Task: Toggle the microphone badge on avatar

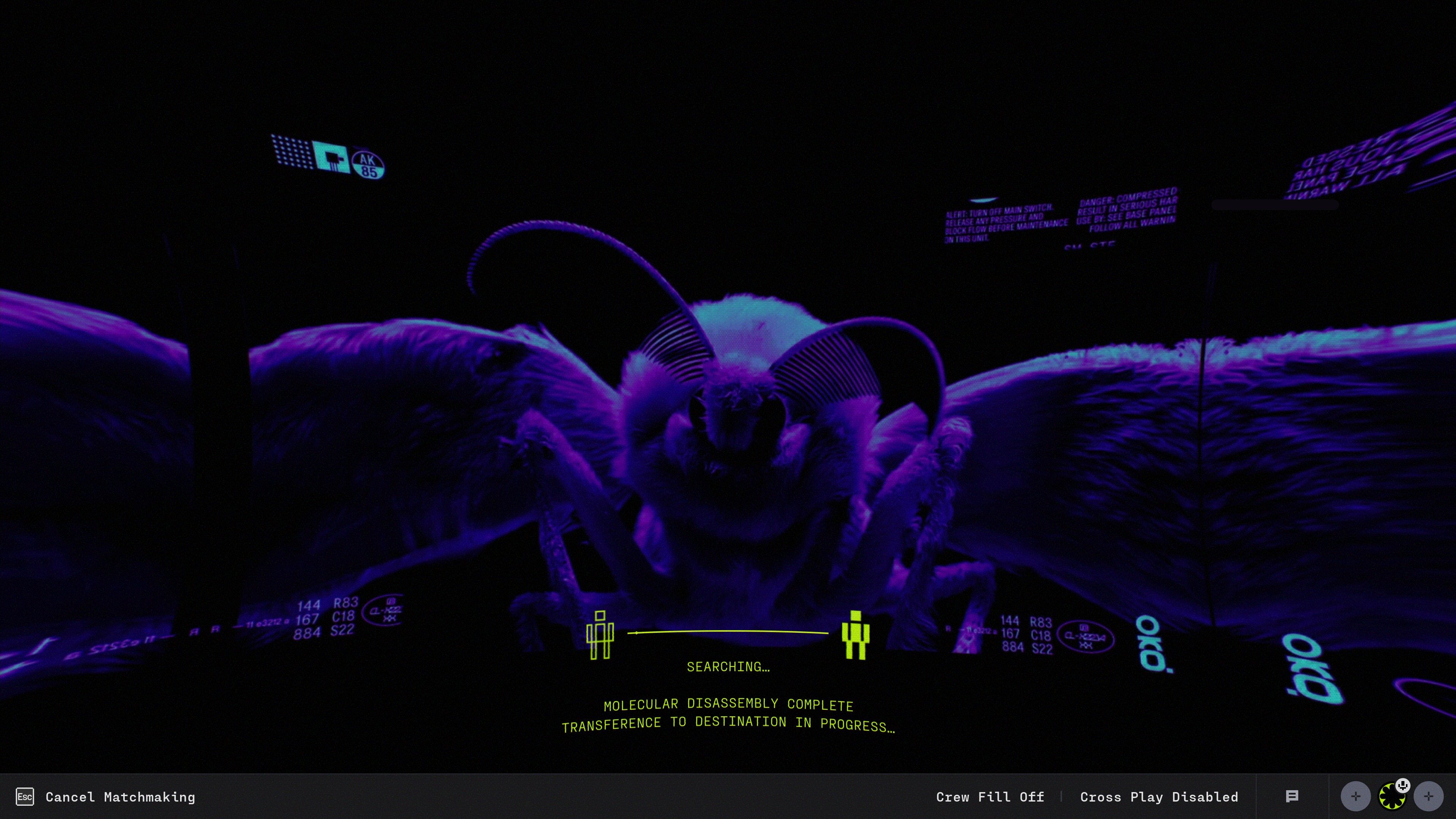Action: pos(1403,785)
